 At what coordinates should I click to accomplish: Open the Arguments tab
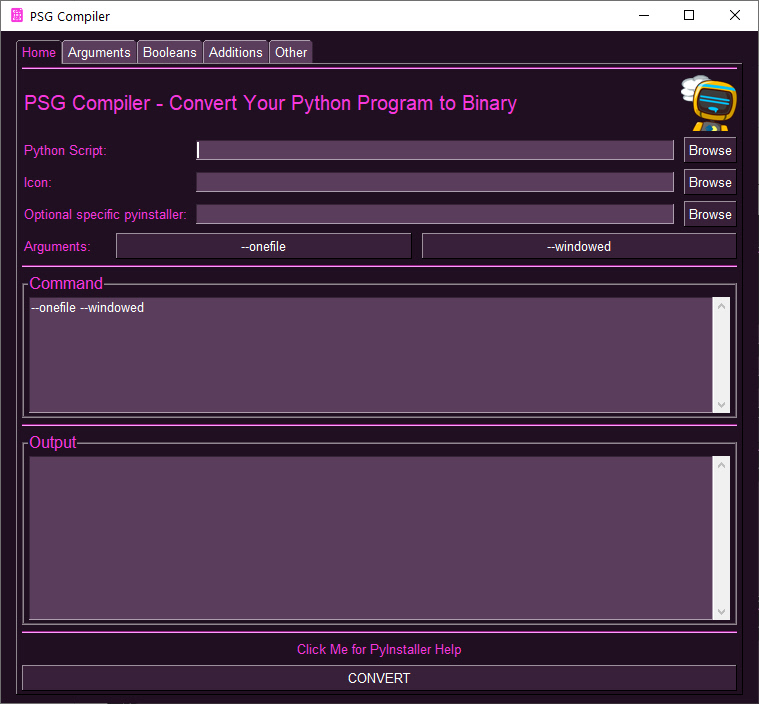[x=99, y=52]
